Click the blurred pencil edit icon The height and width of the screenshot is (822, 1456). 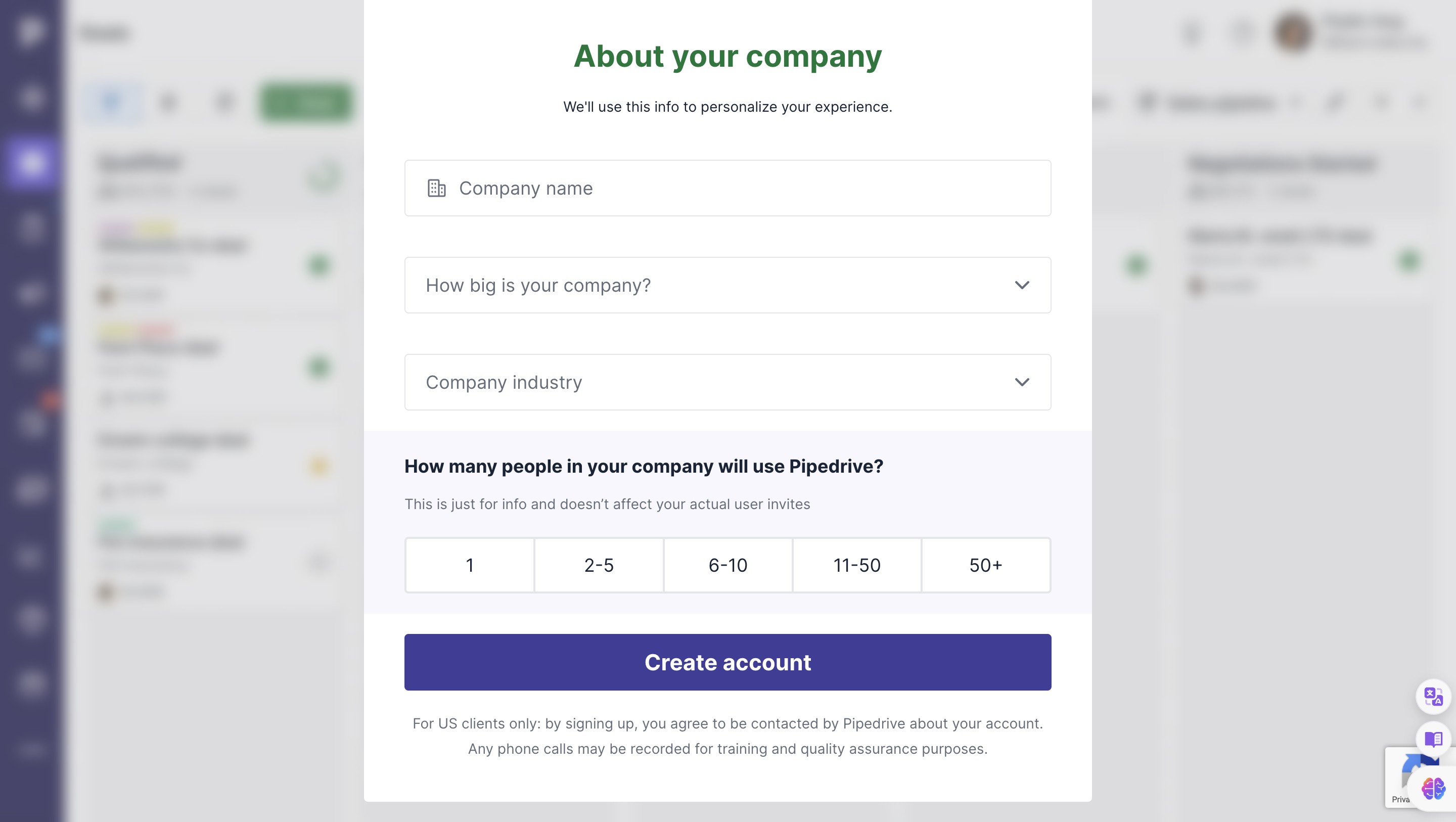[1335, 102]
